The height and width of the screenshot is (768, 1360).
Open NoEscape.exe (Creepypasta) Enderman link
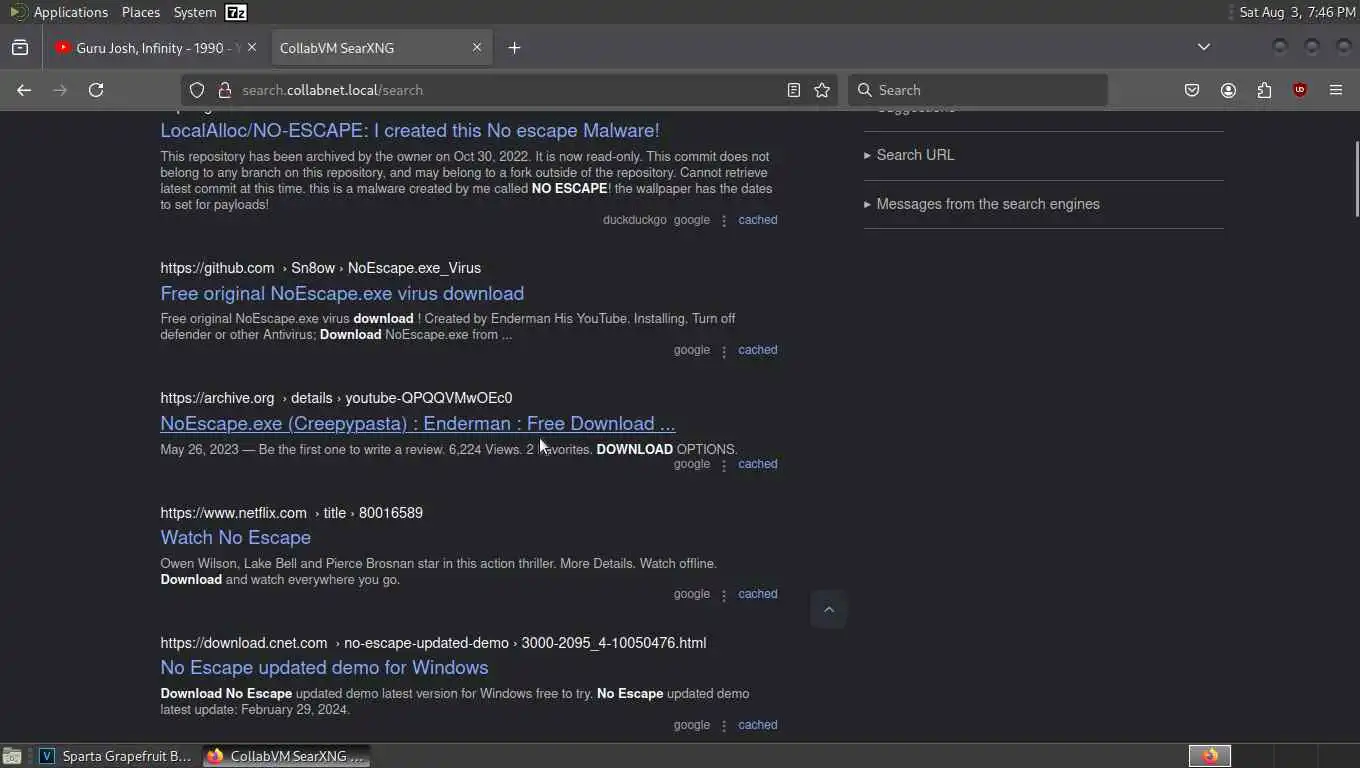click(x=418, y=424)
